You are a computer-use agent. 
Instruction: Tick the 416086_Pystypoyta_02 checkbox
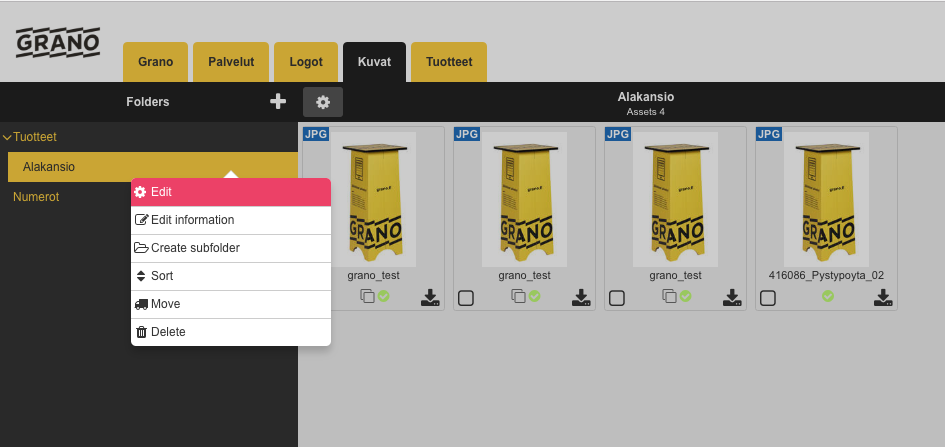(768, 298)
